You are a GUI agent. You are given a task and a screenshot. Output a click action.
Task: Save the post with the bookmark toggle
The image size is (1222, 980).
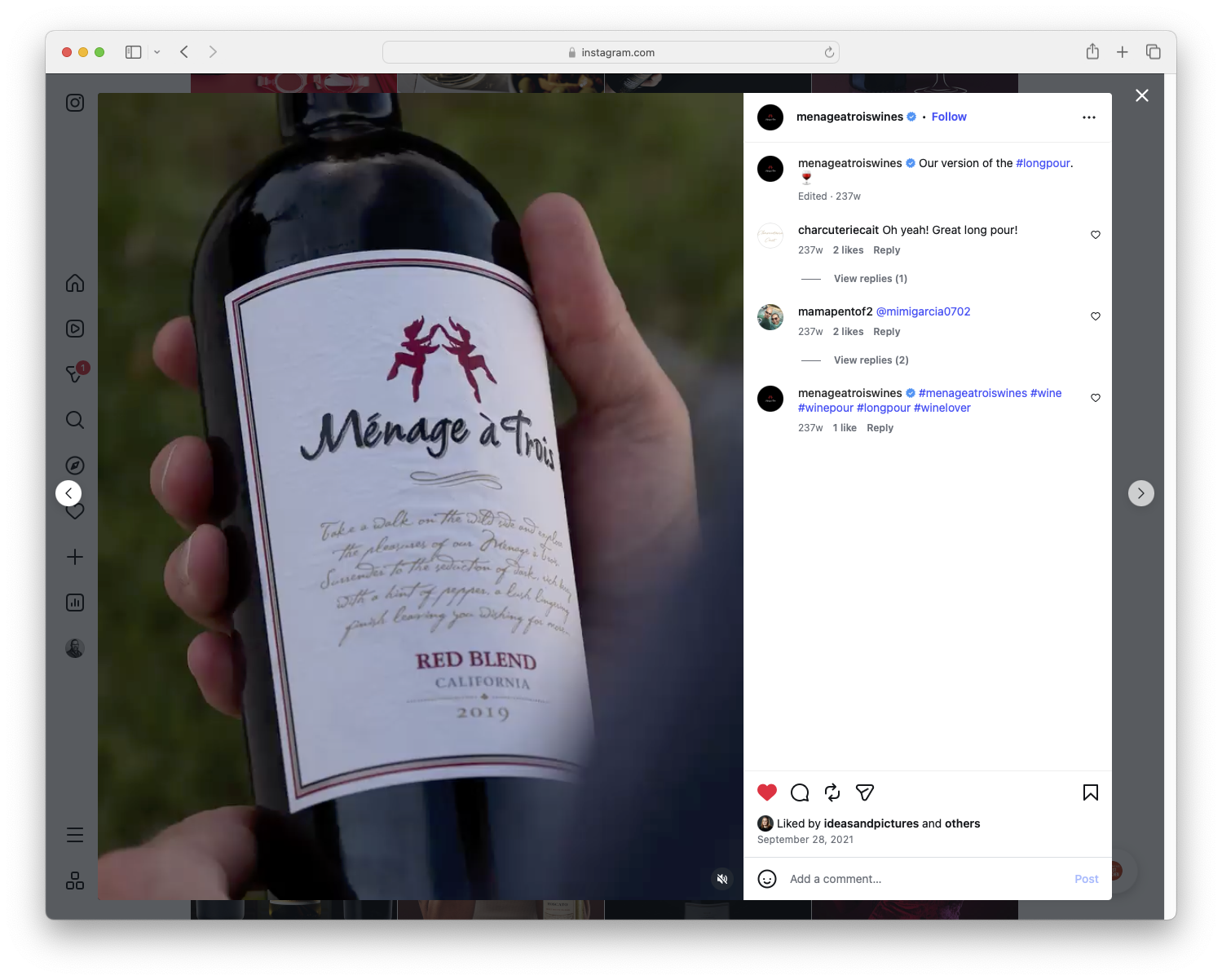coord(1090,792)
